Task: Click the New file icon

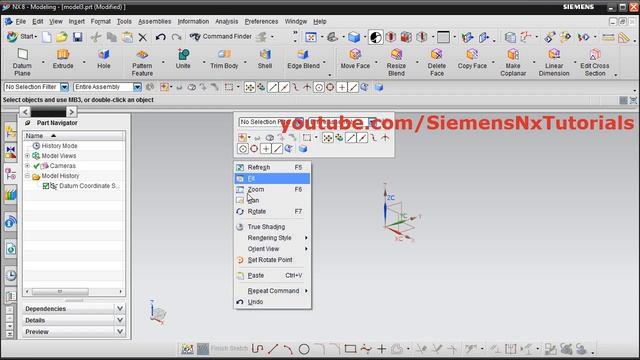Action: pos(47,37)
